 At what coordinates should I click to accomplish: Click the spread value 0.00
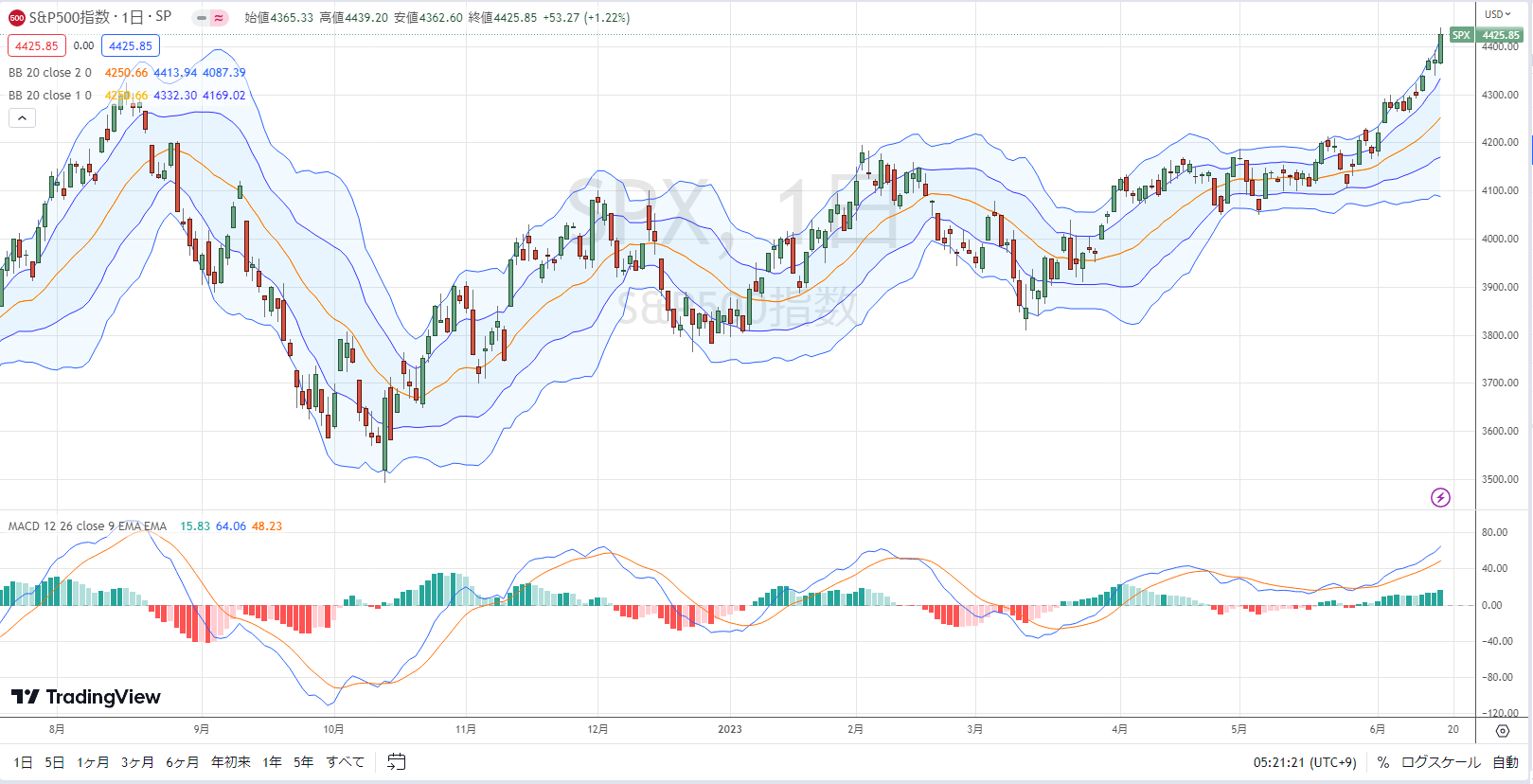(x=84, y=45)
